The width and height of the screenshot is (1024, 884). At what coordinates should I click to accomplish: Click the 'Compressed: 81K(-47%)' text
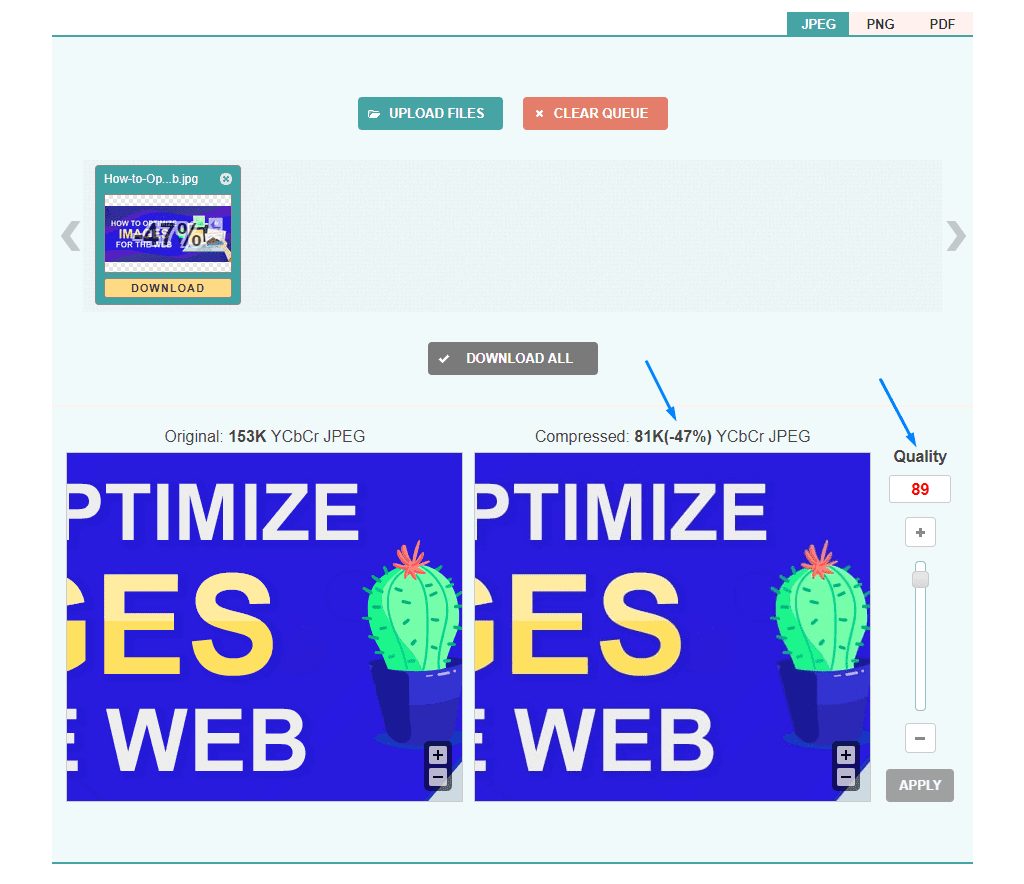coord(623,436)
